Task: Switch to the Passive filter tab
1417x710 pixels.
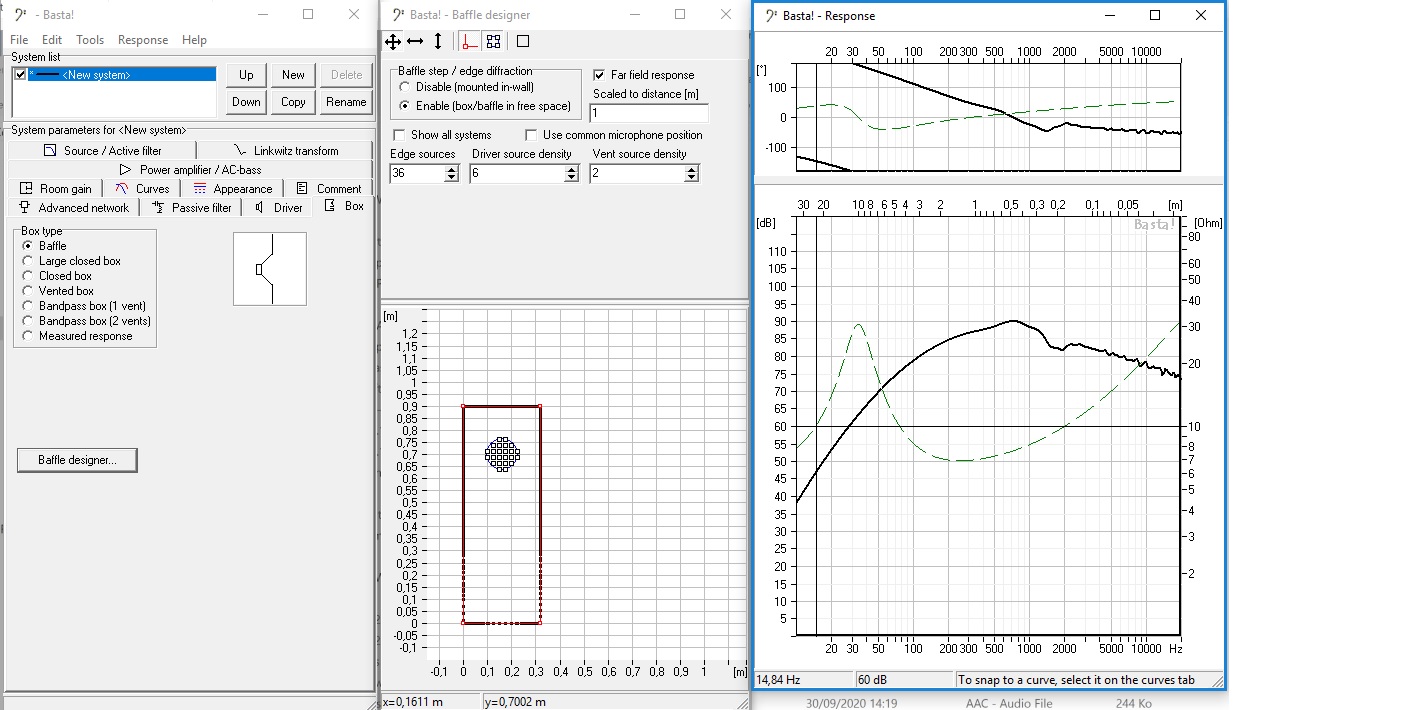Action: (x=192, y=207)
